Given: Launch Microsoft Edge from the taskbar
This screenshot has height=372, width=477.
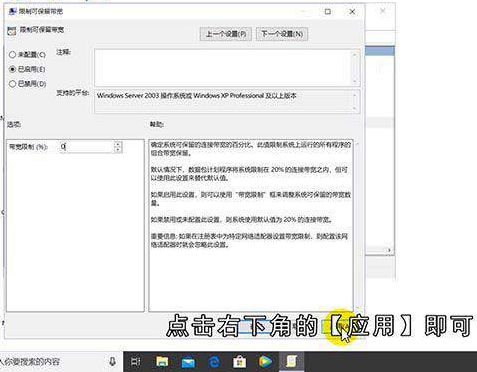Looking at the screenshot, I should click(214, 362).
